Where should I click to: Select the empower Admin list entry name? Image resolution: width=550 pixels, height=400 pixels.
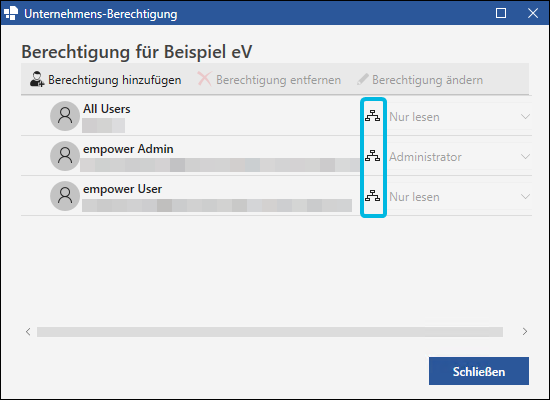click(128, 149)
